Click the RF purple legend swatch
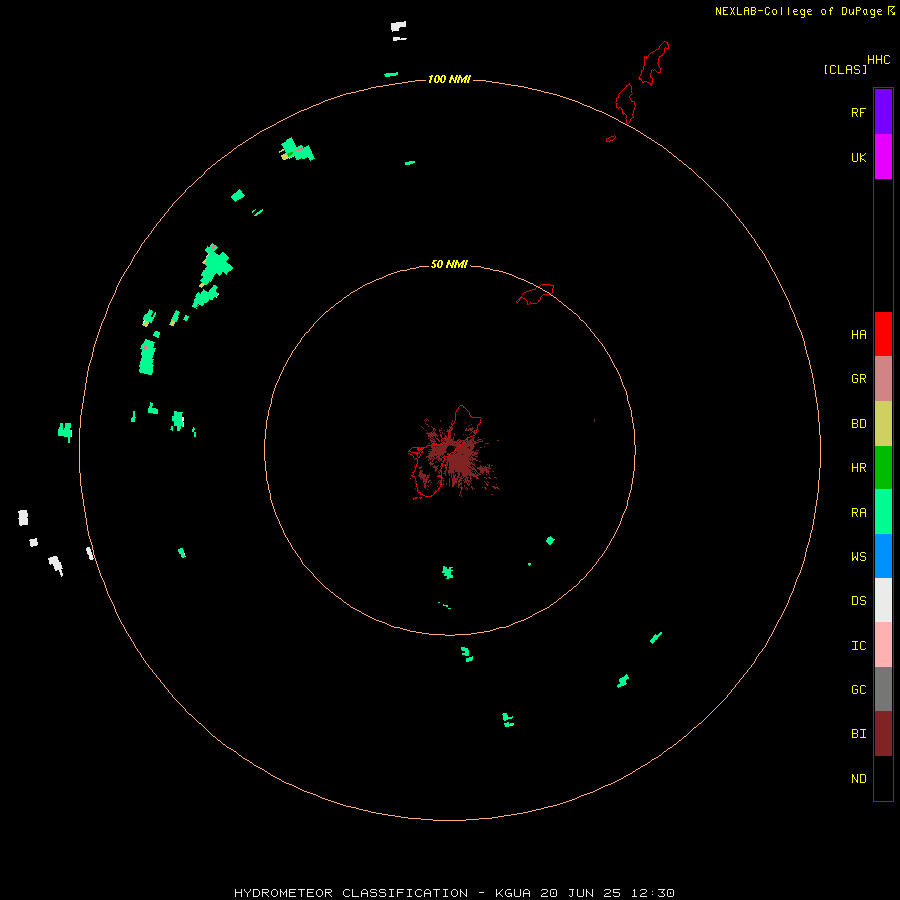Viewport: 900px width, 900px height. point(883,112)
